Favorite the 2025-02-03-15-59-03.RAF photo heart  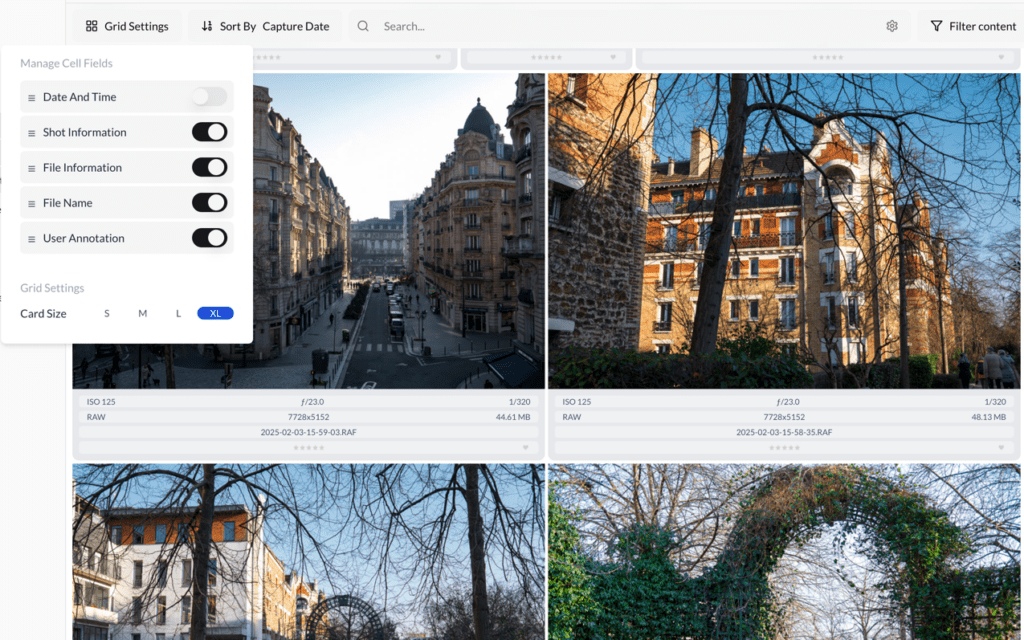point(525,448)
